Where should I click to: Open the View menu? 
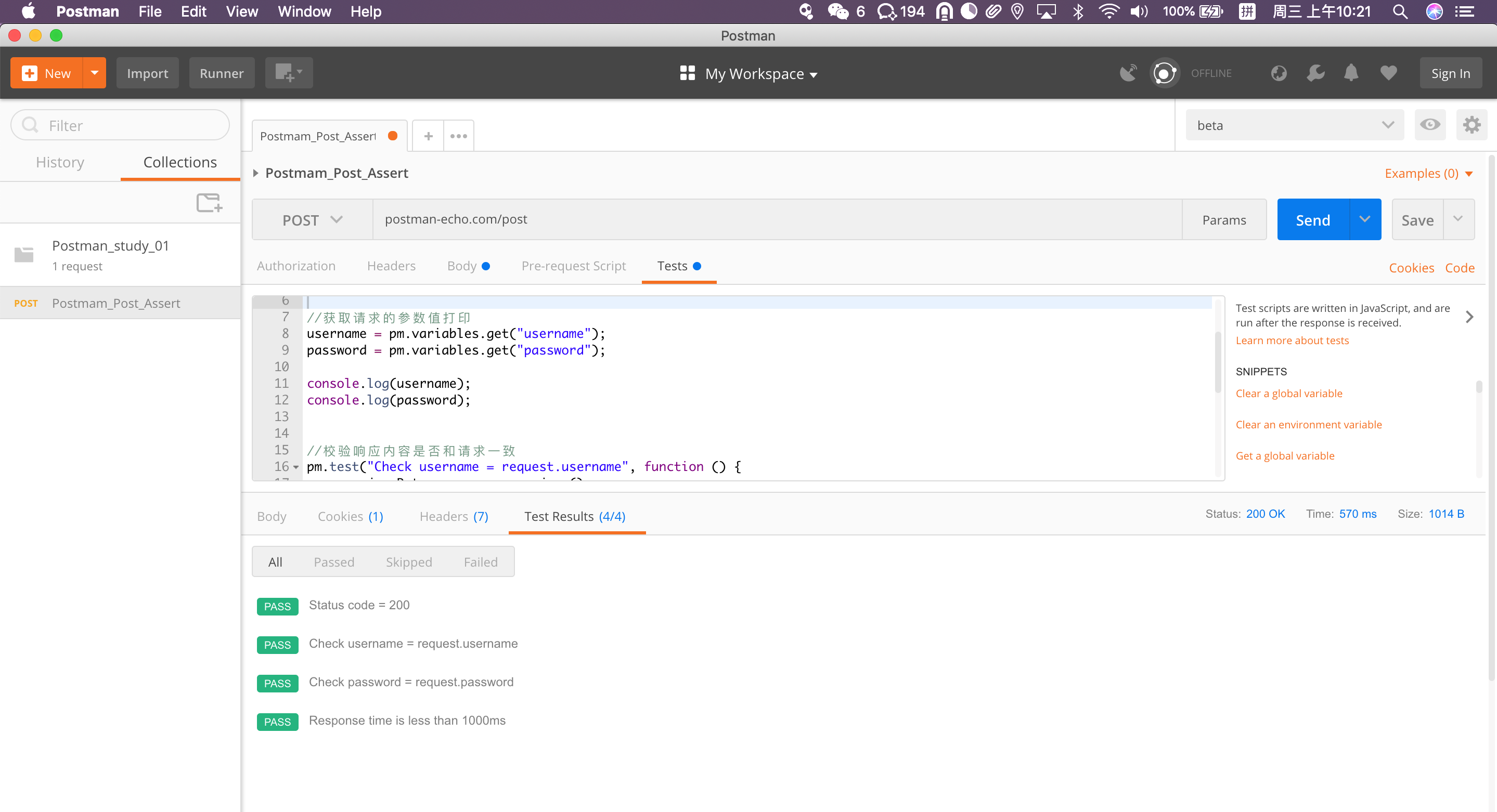[242, 11]
